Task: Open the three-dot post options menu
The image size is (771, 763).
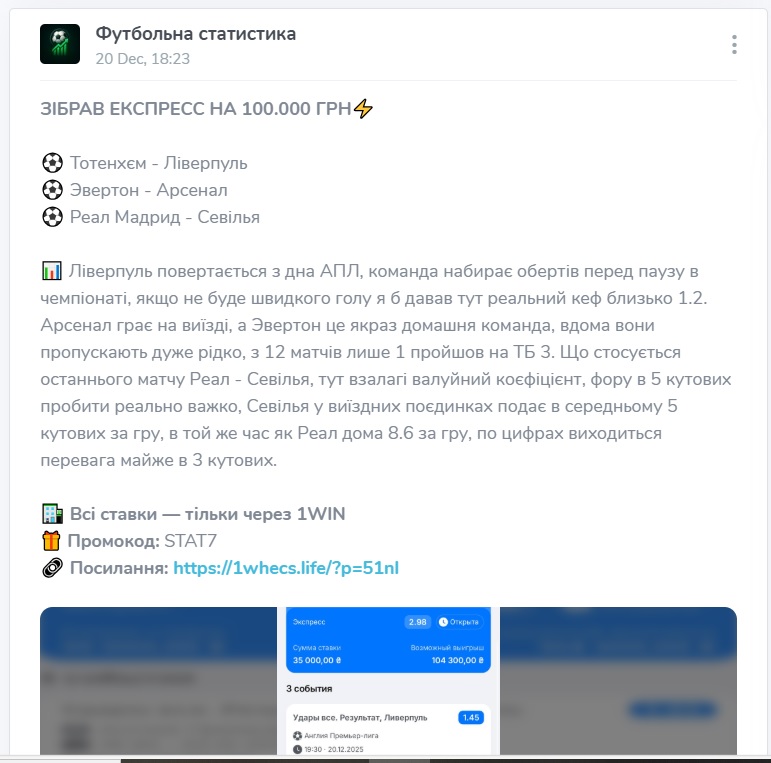Action: click(x=734, y=44)
